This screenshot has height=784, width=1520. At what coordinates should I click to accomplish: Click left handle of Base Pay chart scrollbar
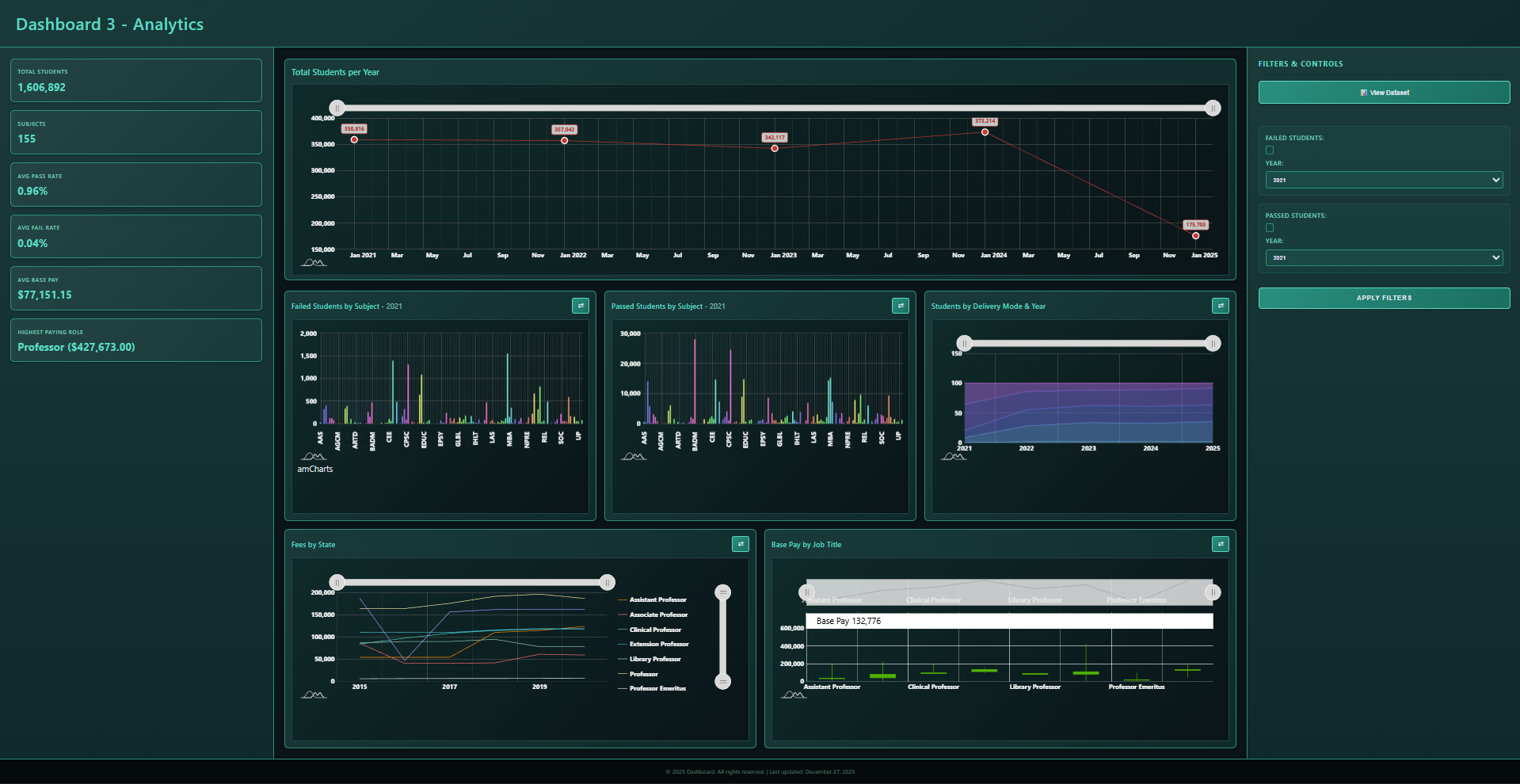tap(806, 592)
